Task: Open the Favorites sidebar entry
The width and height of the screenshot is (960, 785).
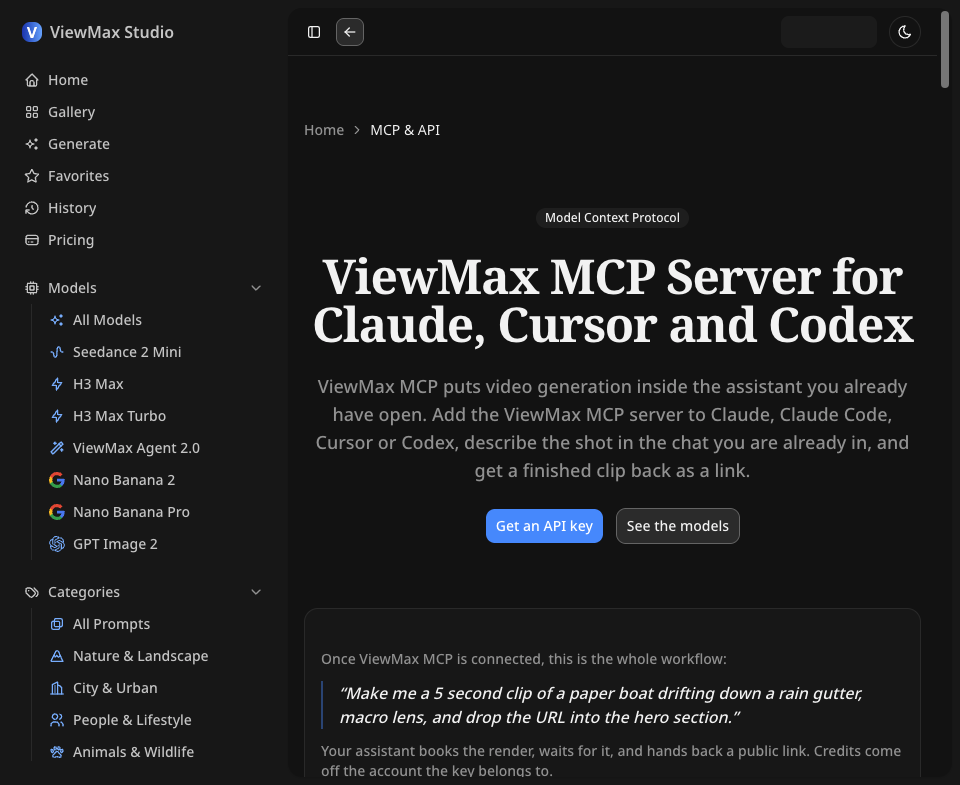Action: coord(144,176)
